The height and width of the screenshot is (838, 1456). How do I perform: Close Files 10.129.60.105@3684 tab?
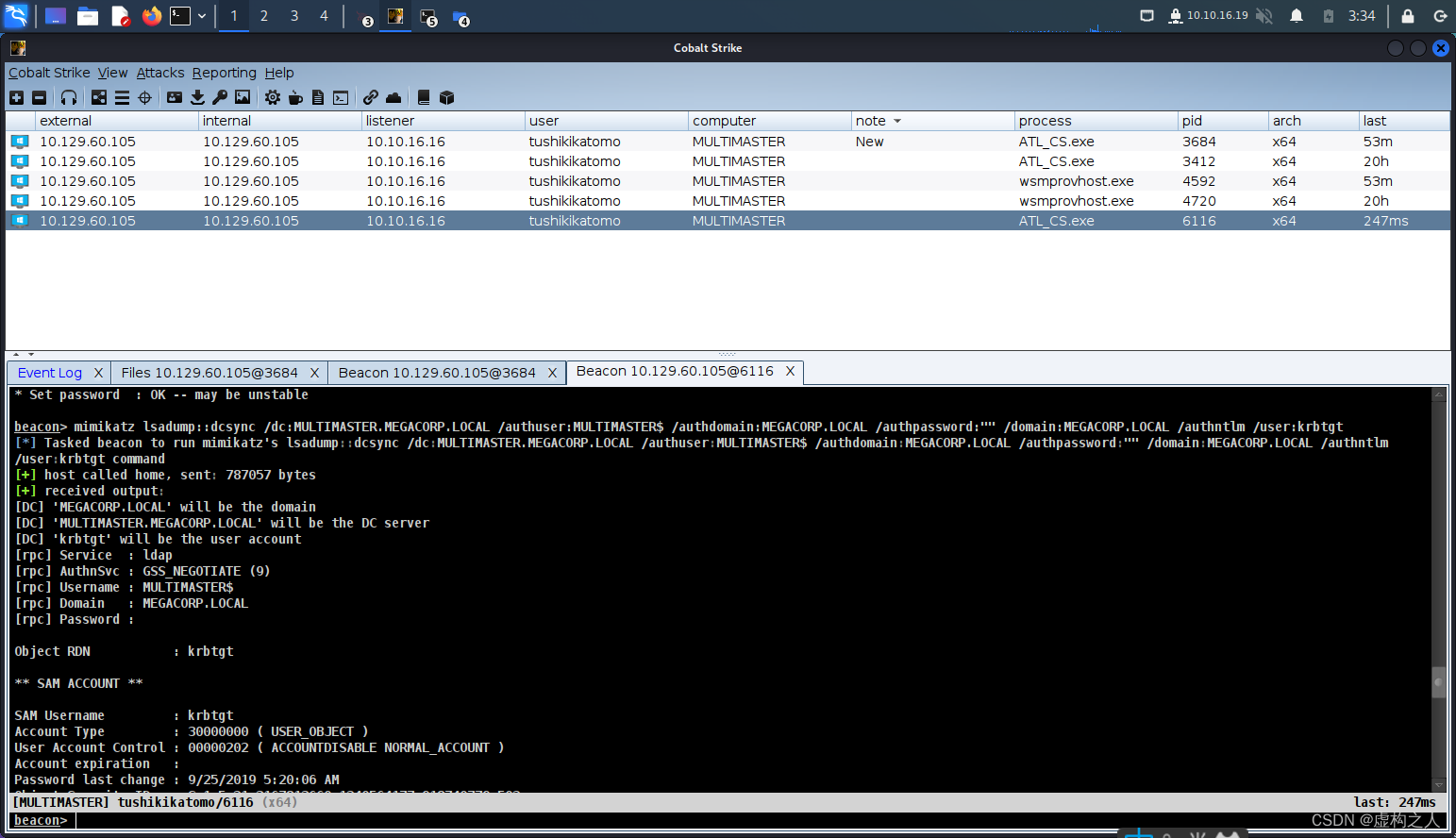coord(314,373)
